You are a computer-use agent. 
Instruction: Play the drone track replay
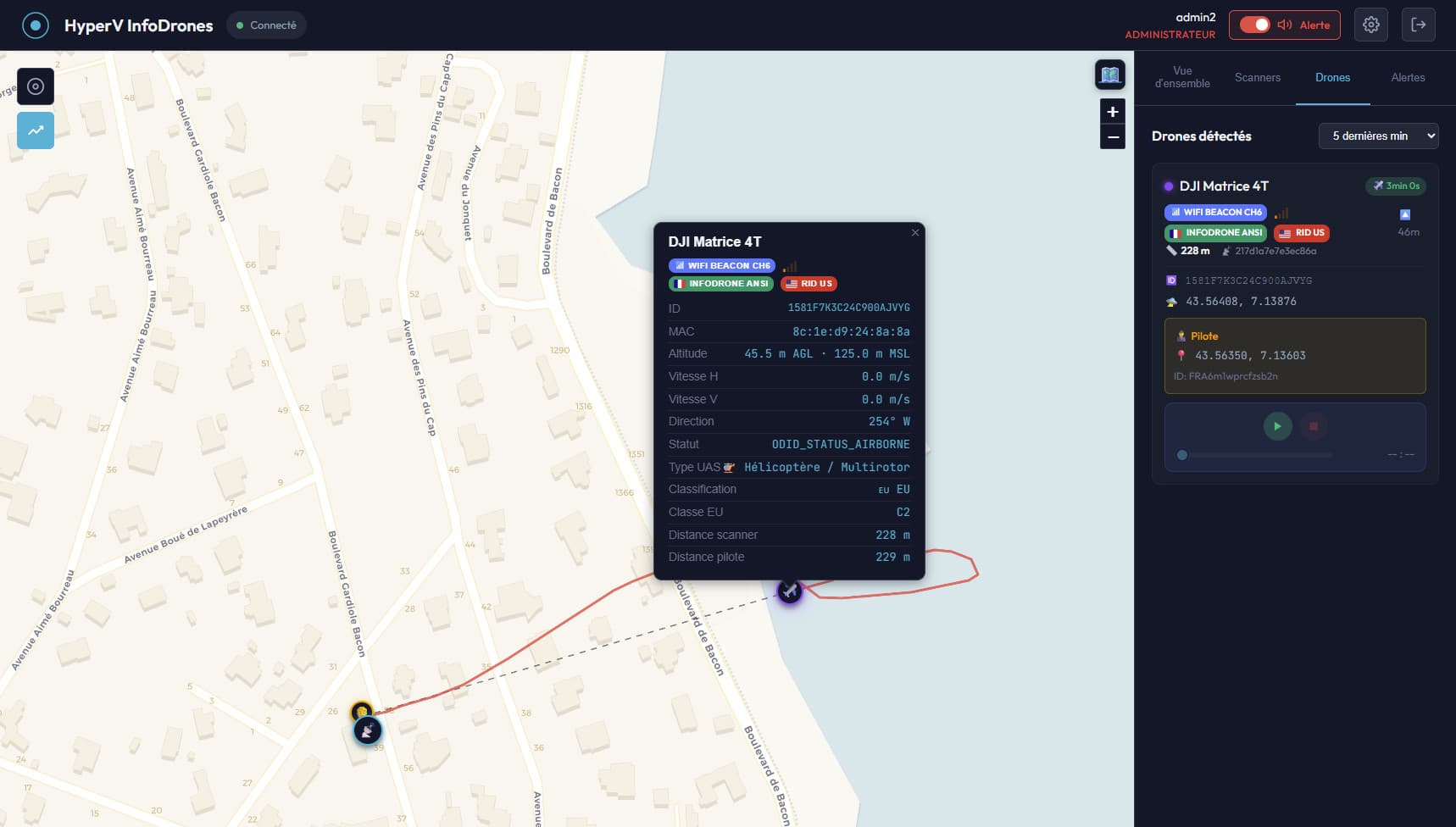coord(1277,426)
